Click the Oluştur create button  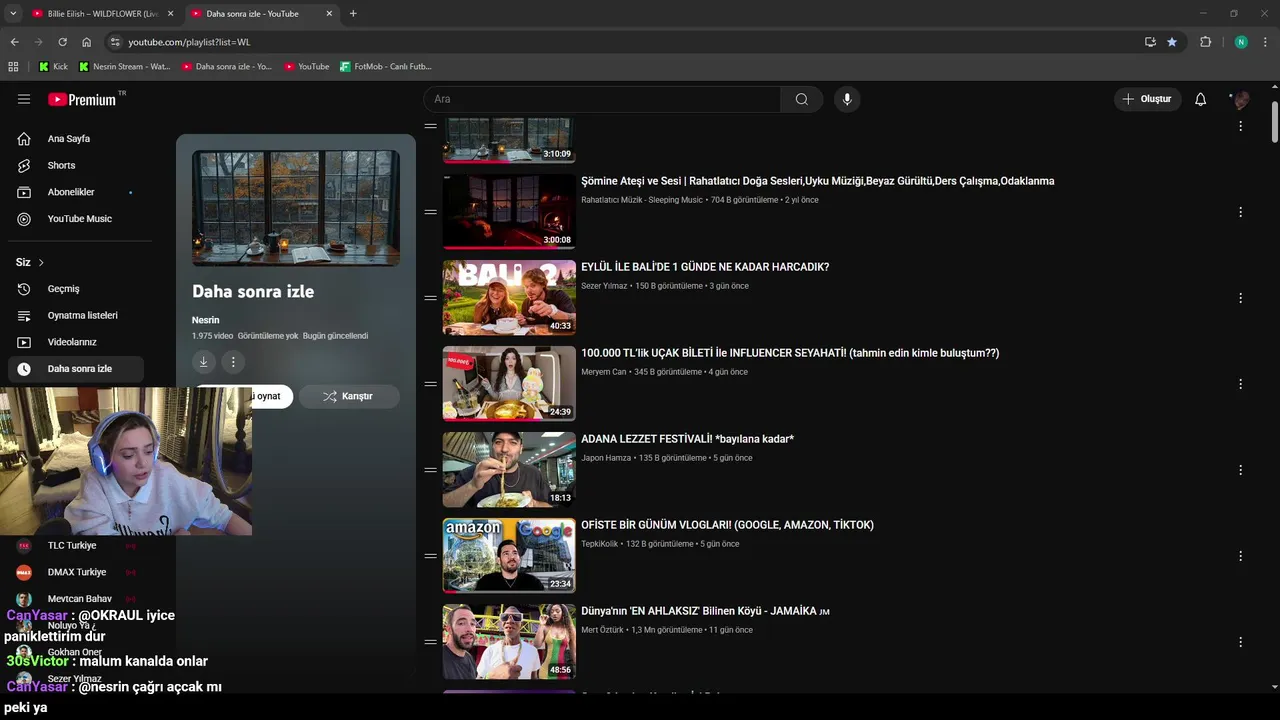(1148, 99)
